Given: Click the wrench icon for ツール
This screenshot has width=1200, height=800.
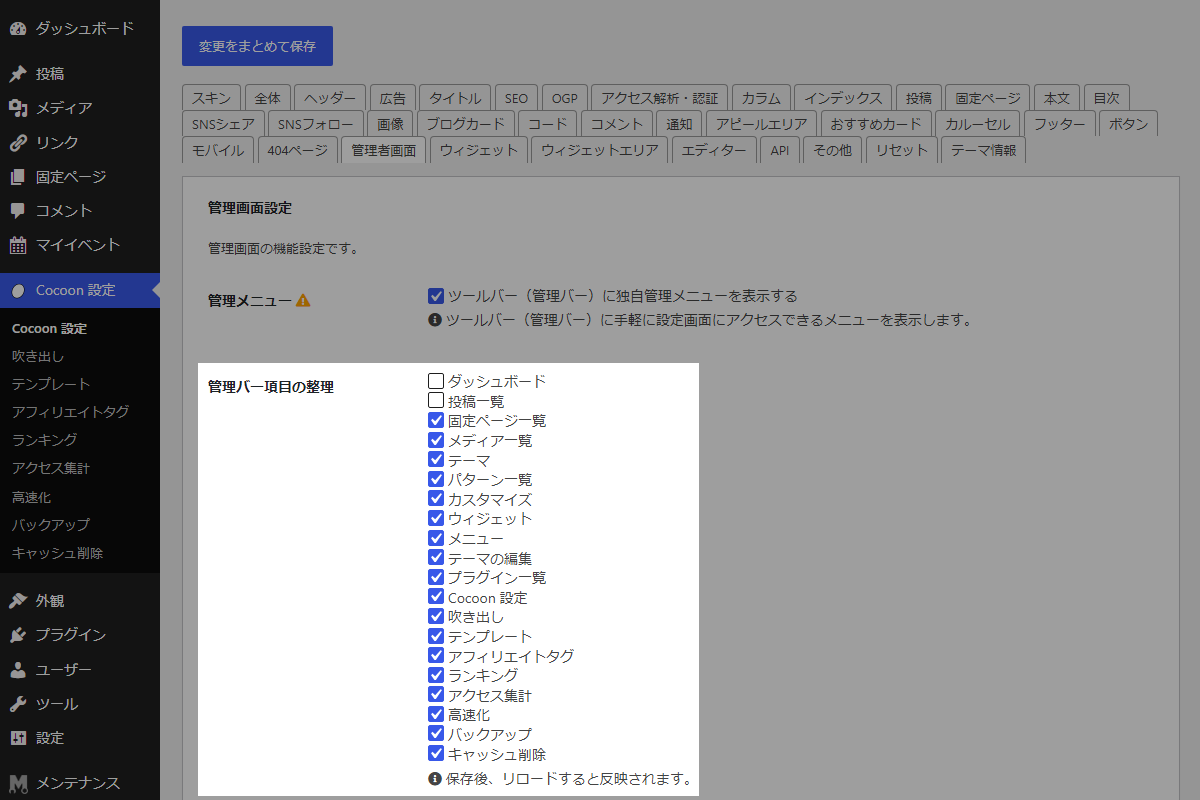Looking at the screenshot, I should coord(18,704).
